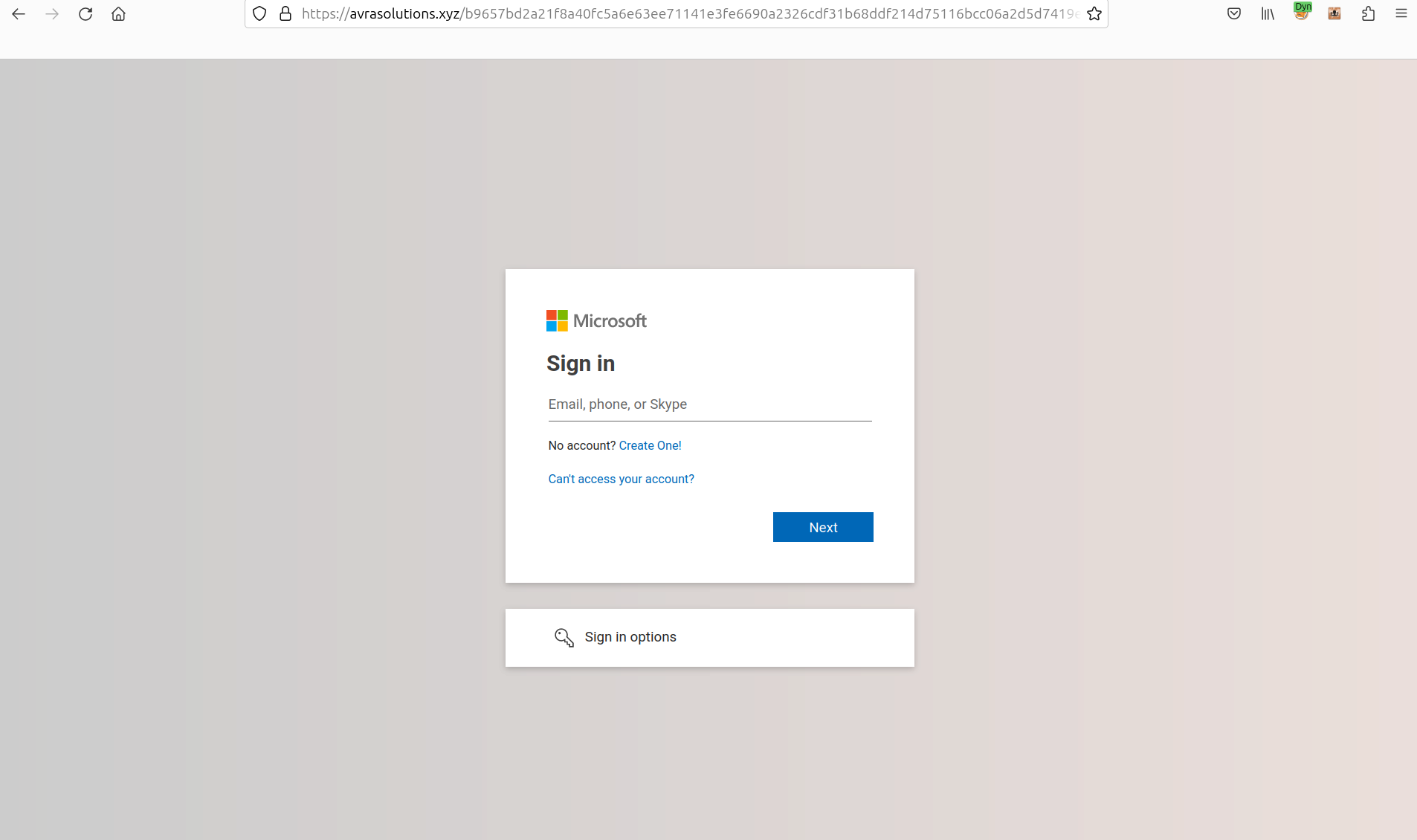
Task: Open the extensions puzzle menu
Action: (x=1368, y=14)
